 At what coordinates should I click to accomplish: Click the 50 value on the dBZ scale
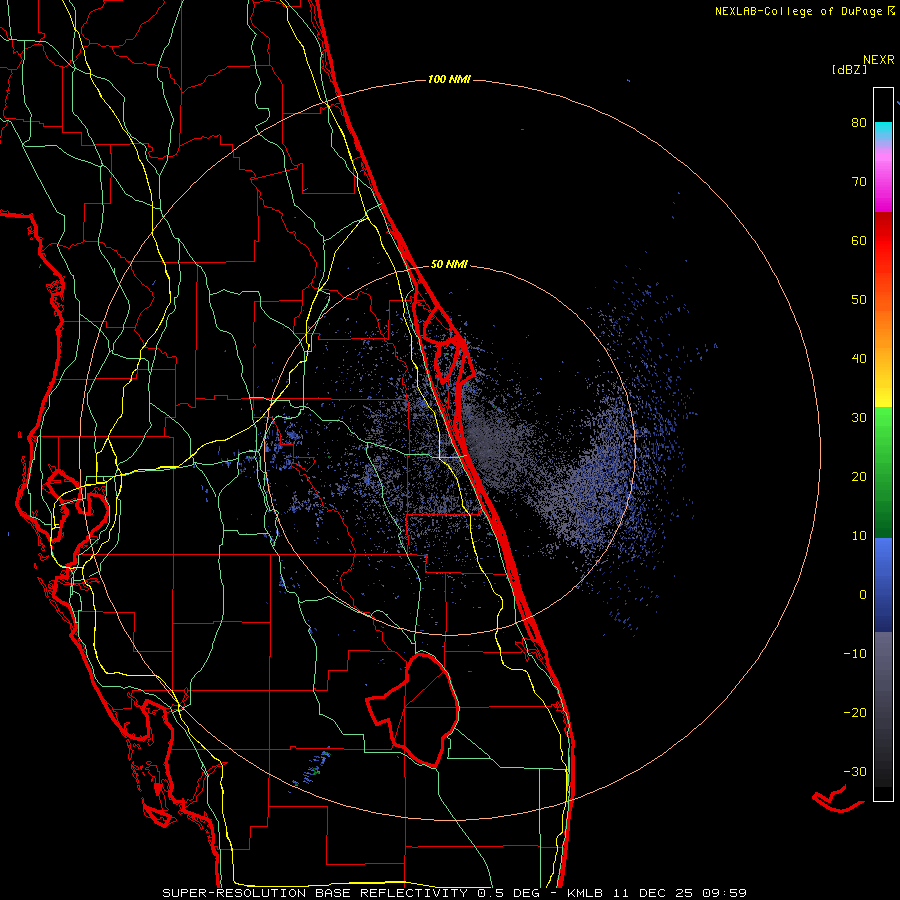click(859, 300)
